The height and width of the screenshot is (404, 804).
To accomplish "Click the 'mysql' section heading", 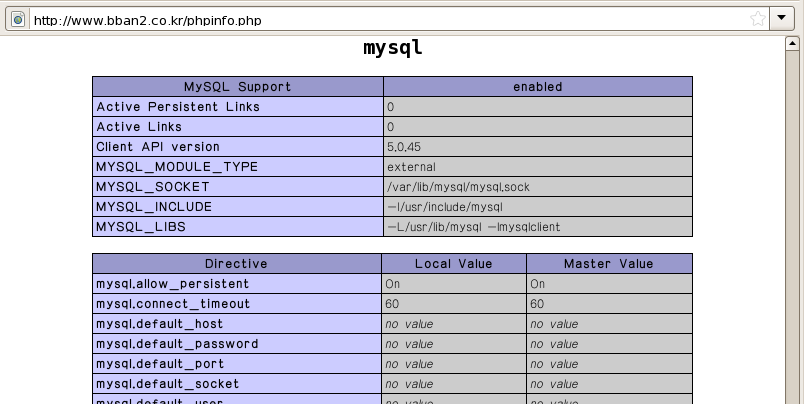I will coord(393,47).
